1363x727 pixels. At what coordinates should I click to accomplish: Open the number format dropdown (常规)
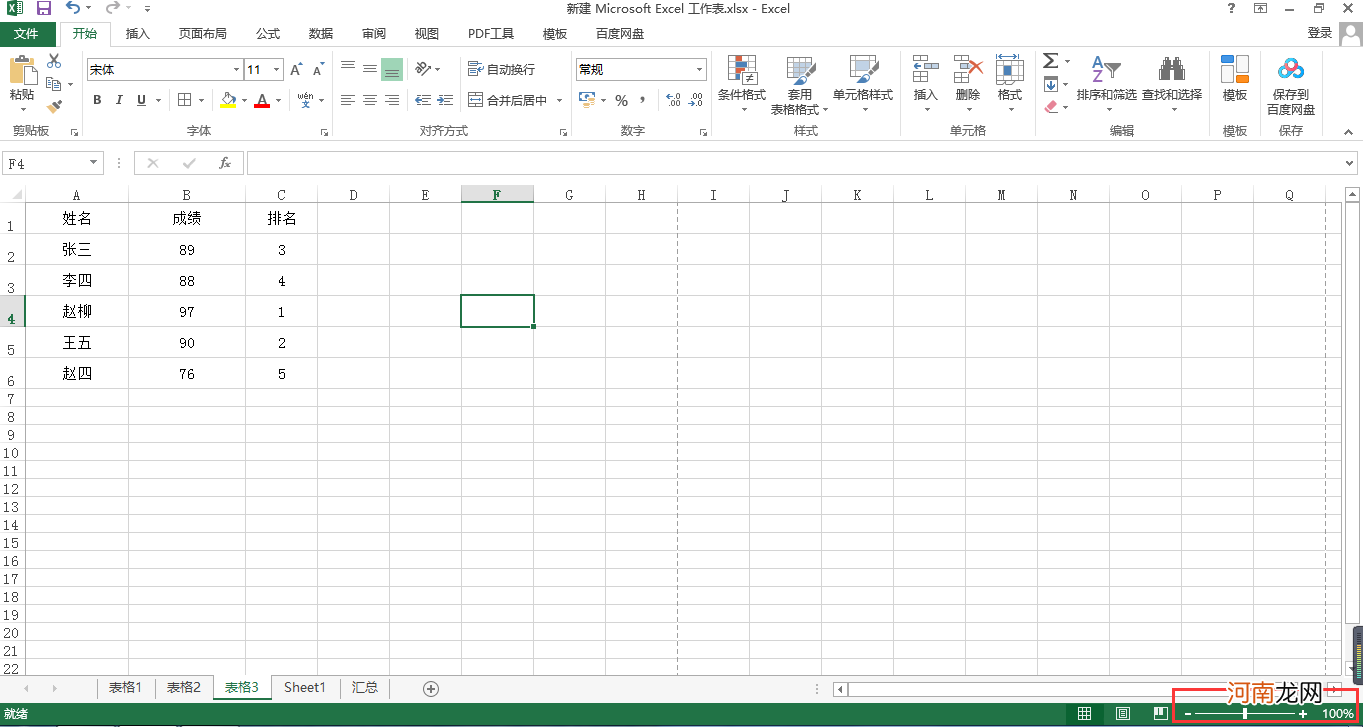click(x=700, y=70)
